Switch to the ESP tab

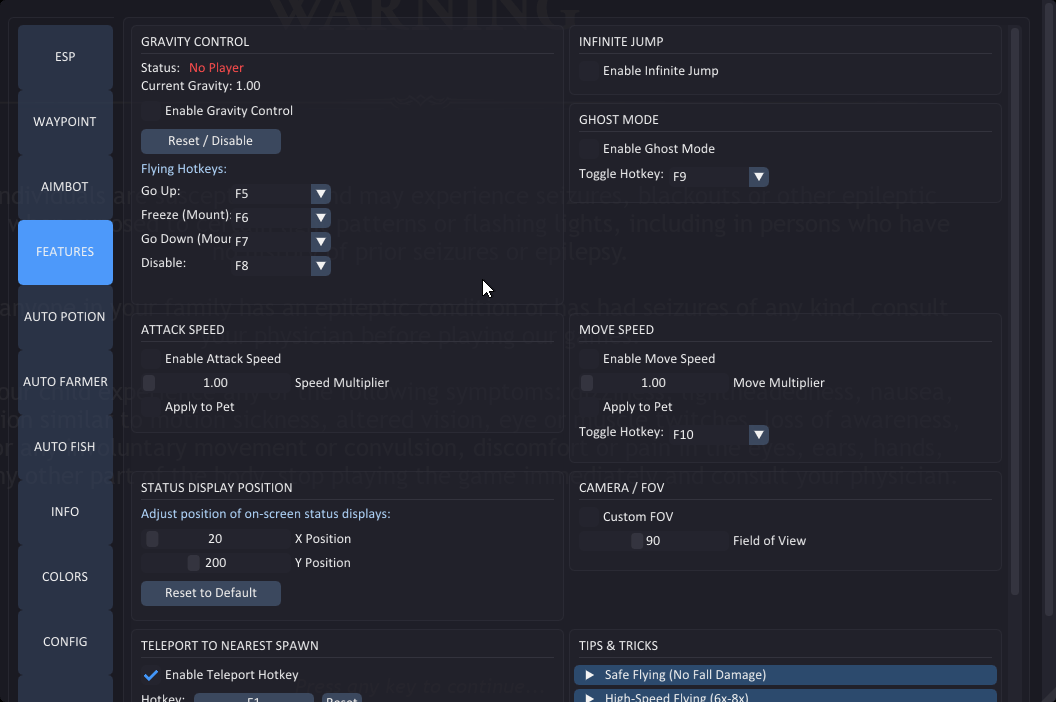[x=65, y=57]
